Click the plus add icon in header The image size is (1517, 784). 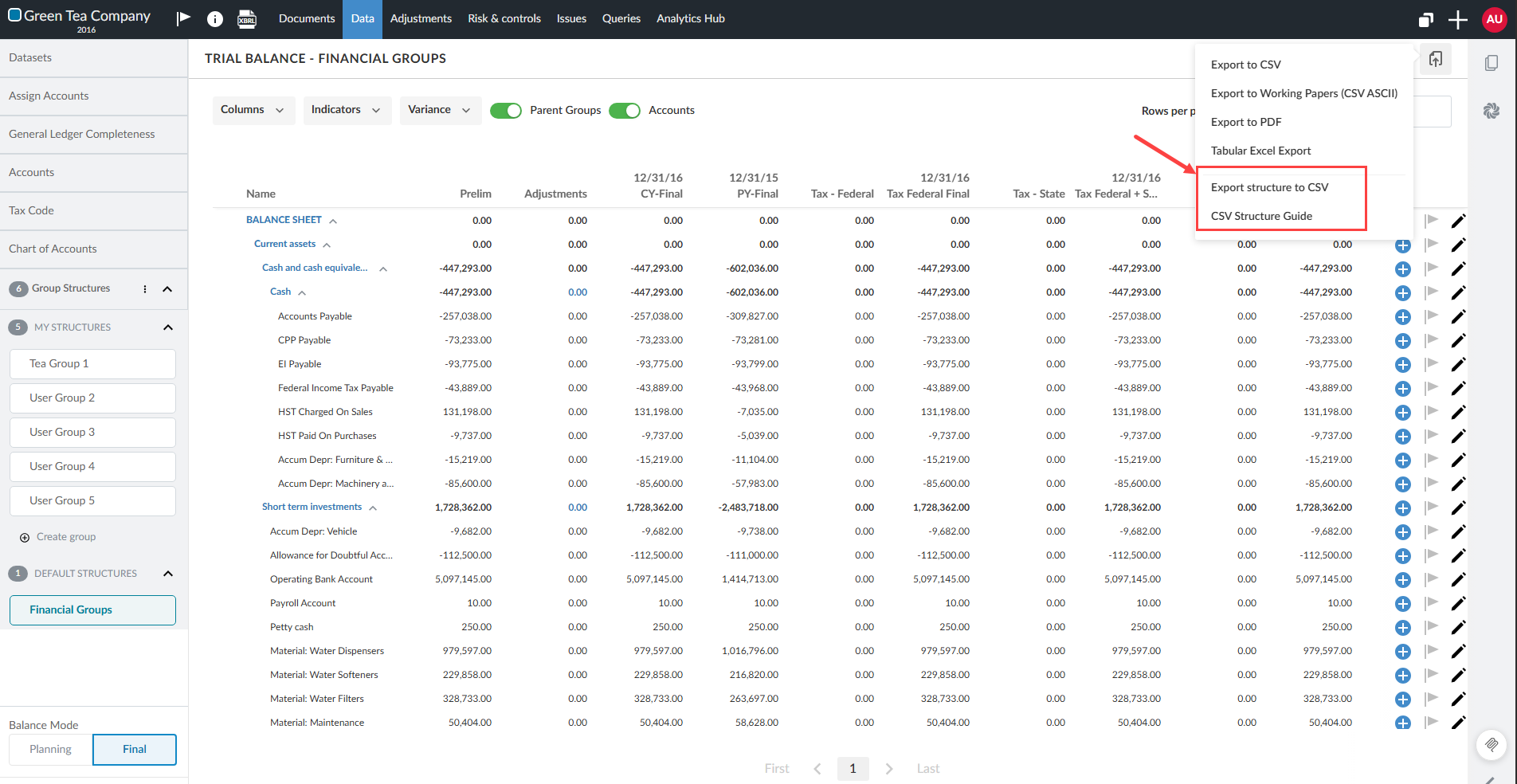[x=1458, y=20]
